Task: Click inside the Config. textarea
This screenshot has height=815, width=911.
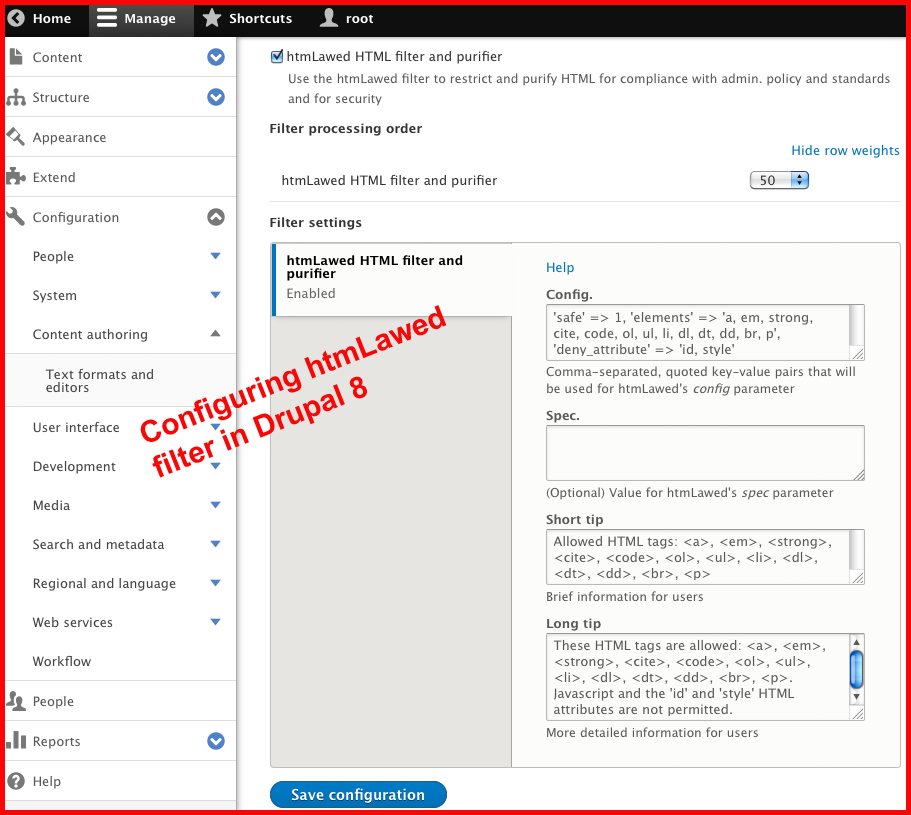Action: (x=705, y=332)
